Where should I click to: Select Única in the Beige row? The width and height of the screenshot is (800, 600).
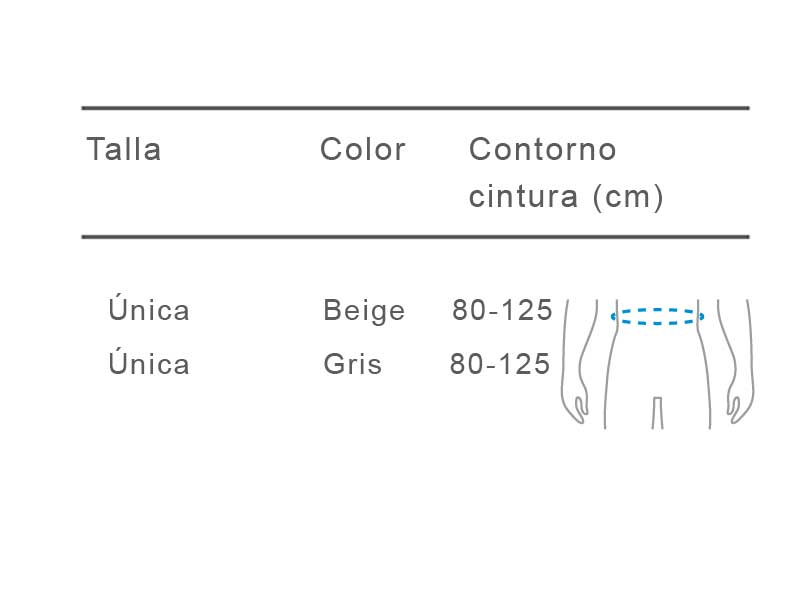pos(148,308)
